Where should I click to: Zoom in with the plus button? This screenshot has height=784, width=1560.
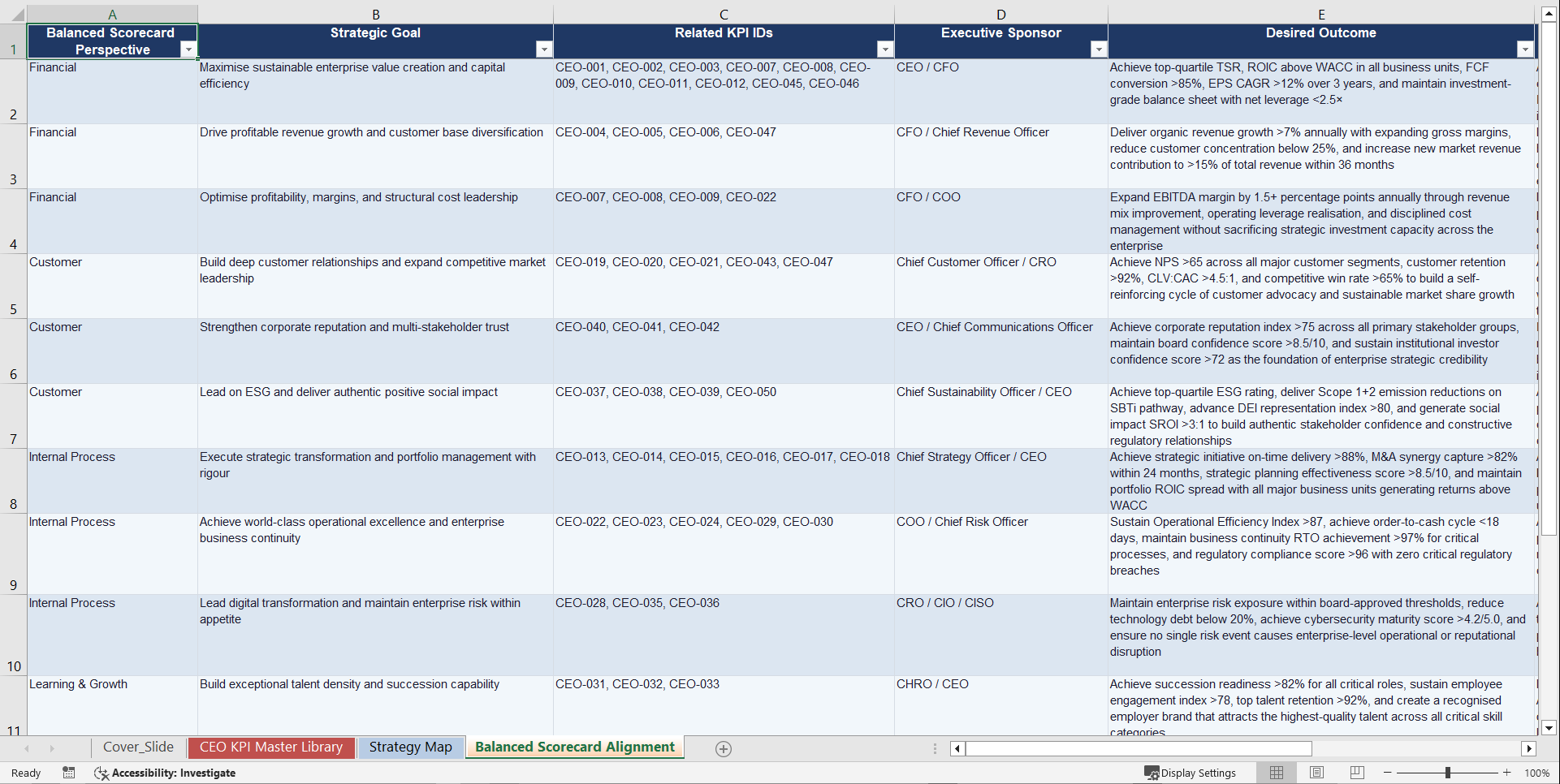click(x=1507, y=773)
